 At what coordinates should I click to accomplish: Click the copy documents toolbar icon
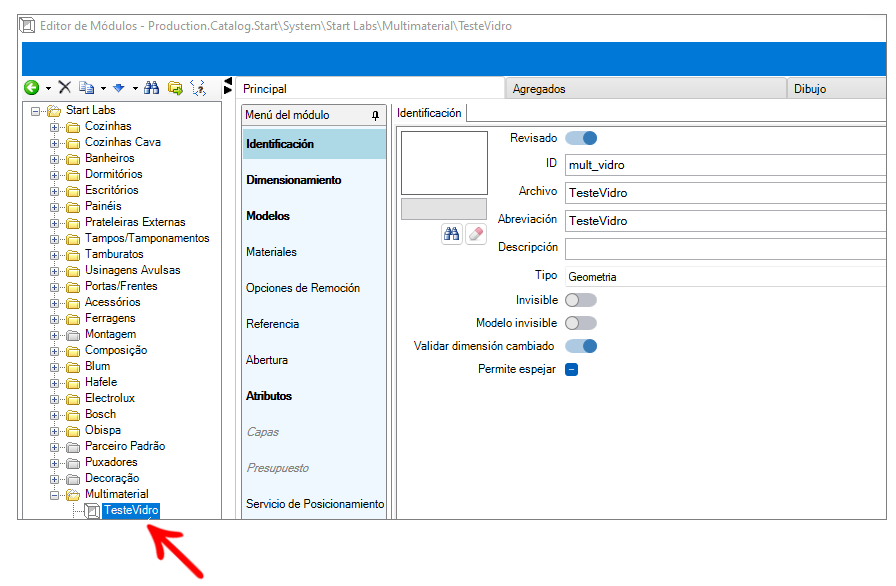[87, 88]
